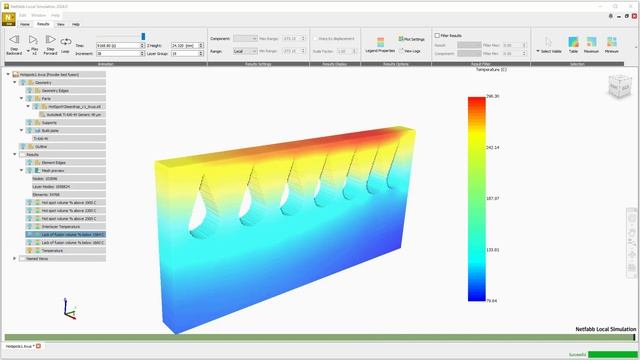
Task: Open Legend Properties
Action: coord(380,45)
